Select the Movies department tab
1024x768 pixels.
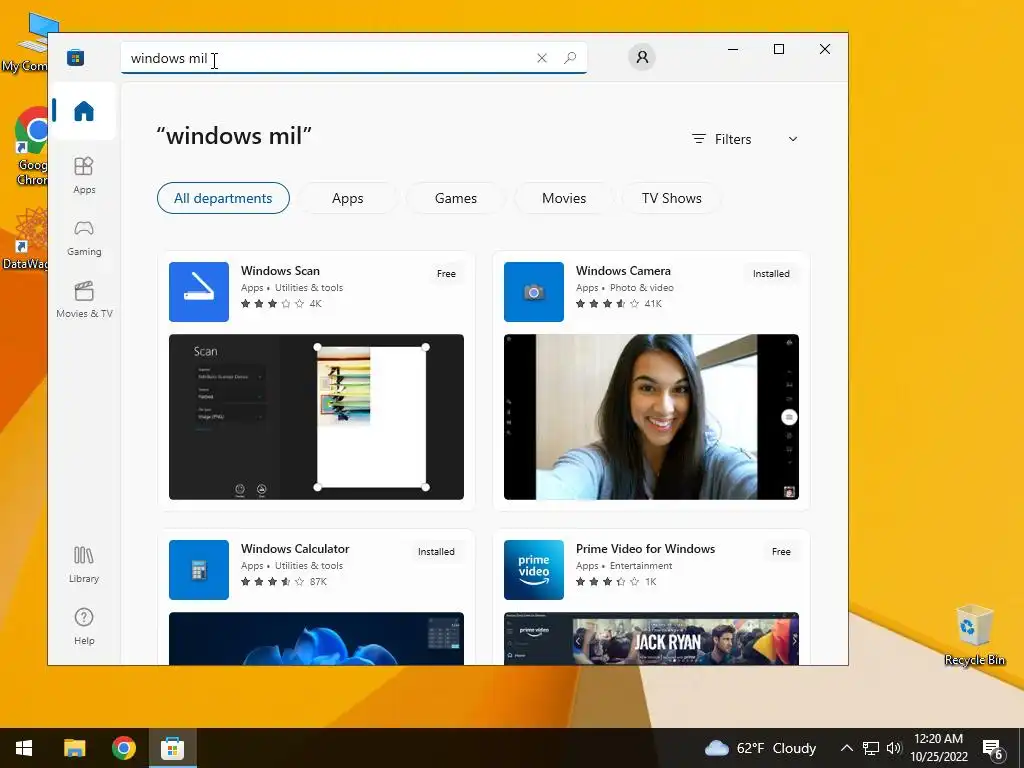click(x=564, y=198)
